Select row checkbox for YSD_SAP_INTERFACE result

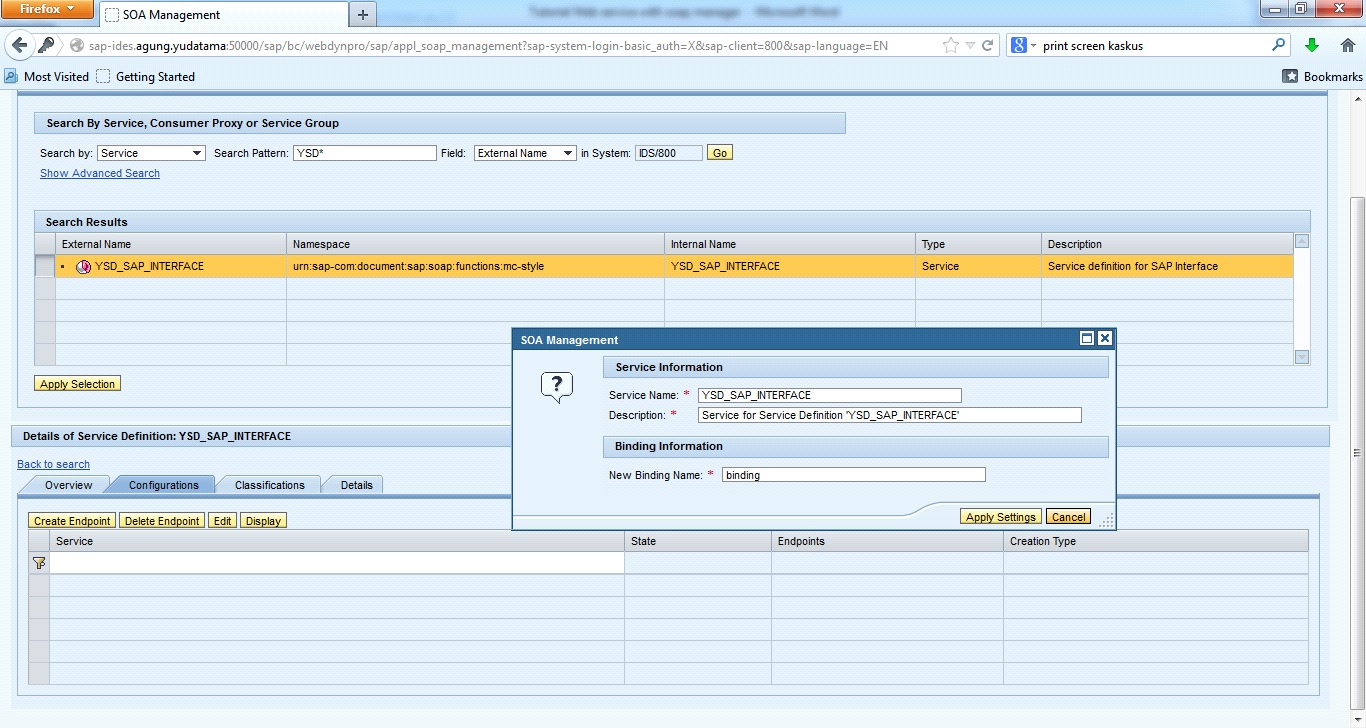tap(44, 267)
